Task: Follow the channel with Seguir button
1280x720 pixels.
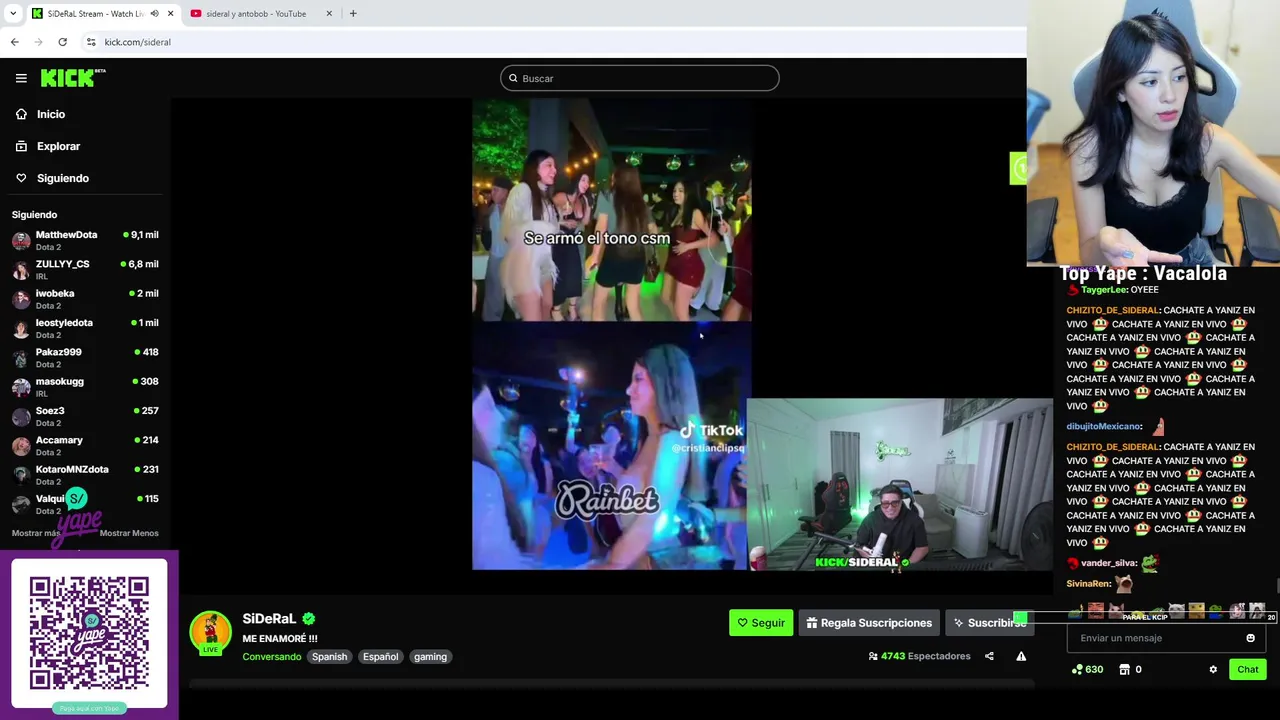Action: 761,623
